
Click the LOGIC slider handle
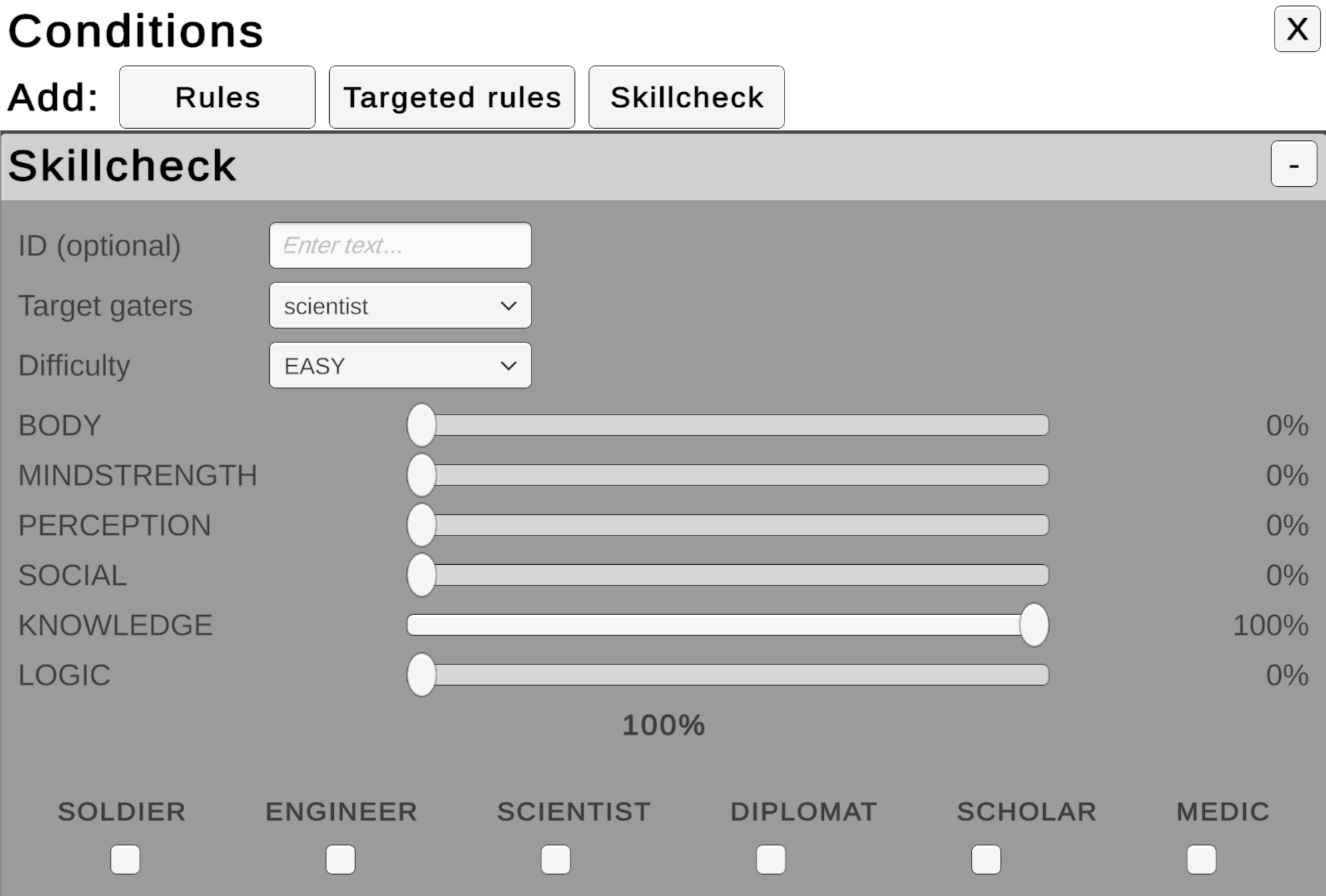point(421,675)
